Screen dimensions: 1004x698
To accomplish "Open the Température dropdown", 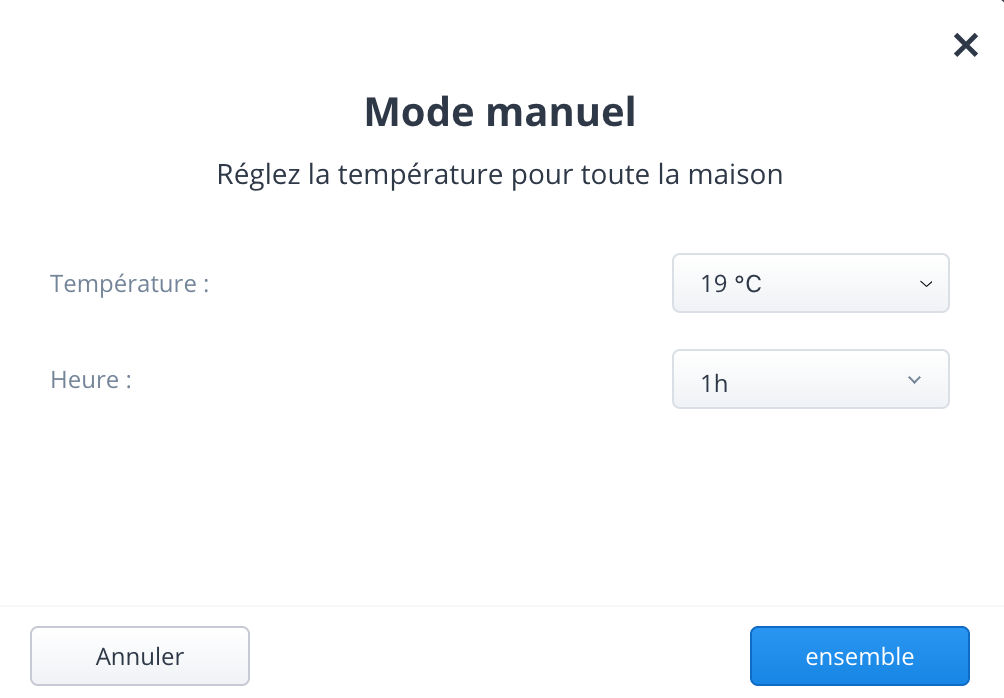I will pos(811,283).
